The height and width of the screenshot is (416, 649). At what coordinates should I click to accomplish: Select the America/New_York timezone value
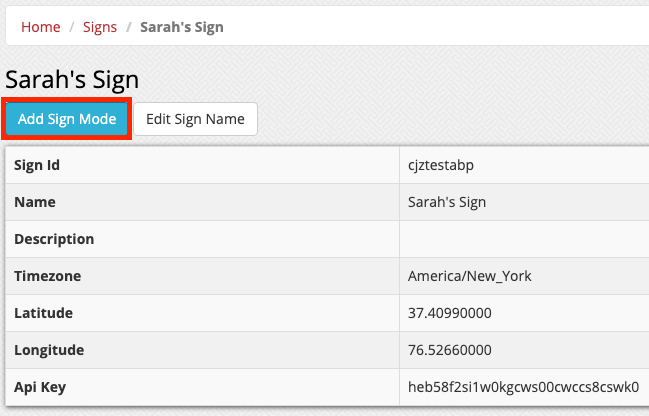tap(469, 276)
